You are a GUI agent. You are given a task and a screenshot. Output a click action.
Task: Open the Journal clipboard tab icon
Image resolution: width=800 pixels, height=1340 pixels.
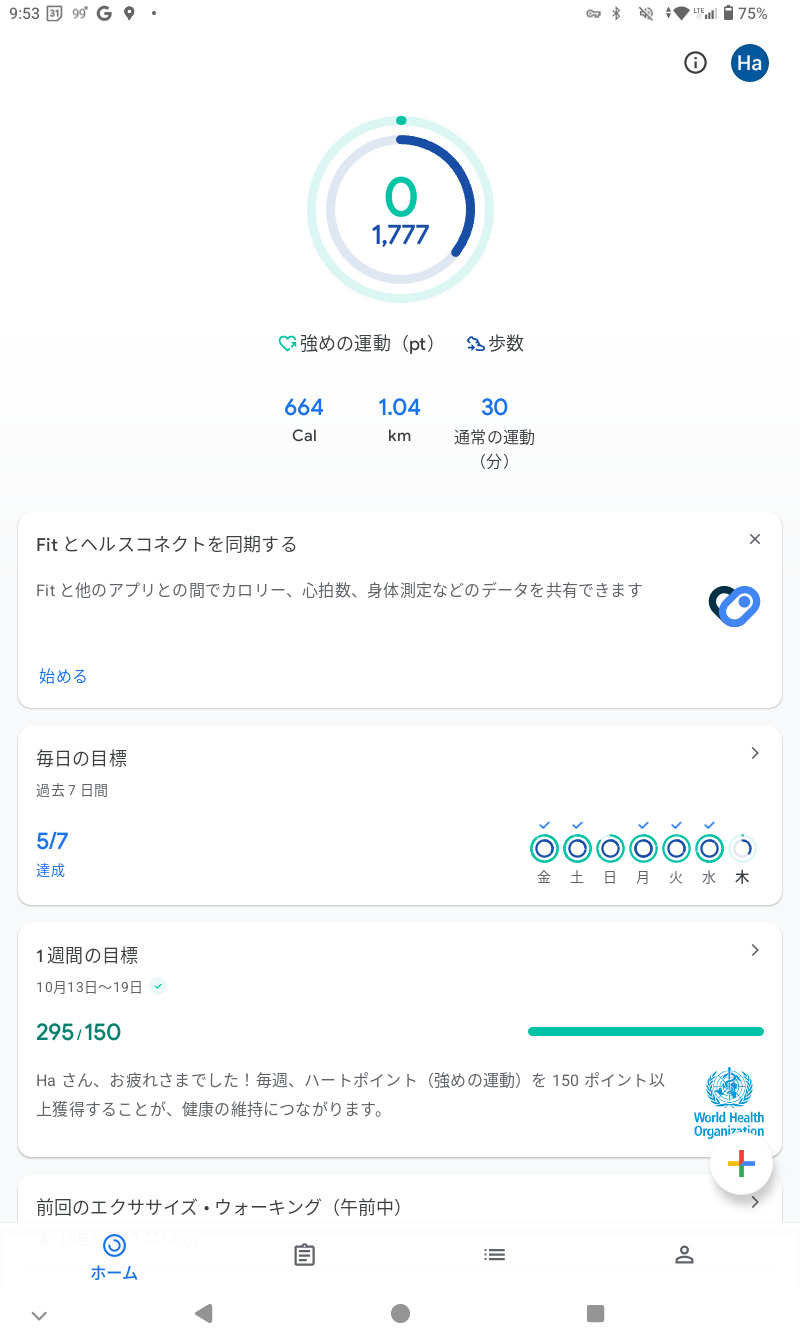pos(305,1255)
